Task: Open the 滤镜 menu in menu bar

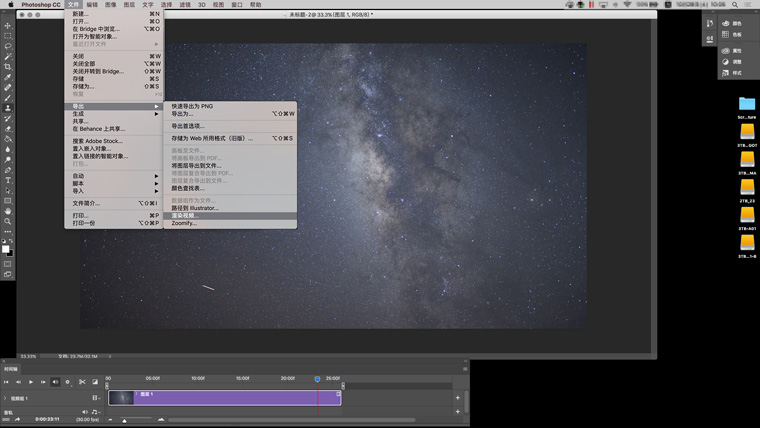Action: tap(185, 4)
